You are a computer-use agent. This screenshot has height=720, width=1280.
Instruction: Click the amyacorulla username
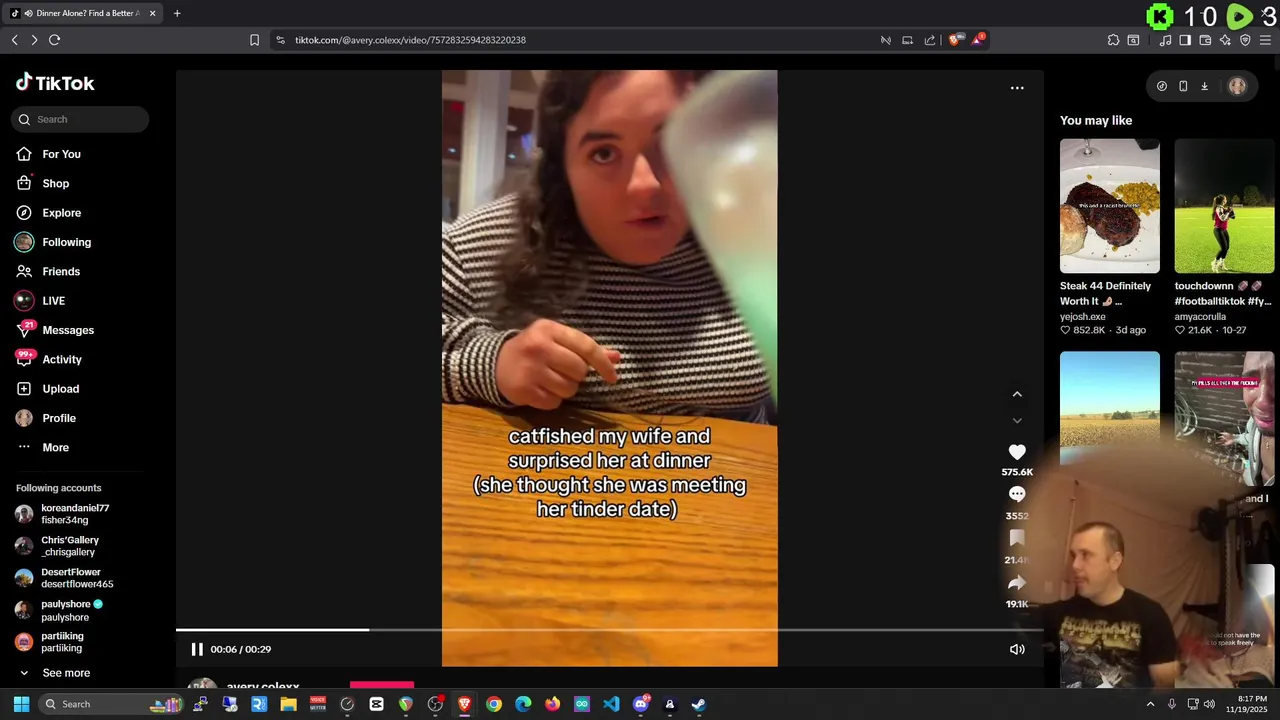point(1200,317)
